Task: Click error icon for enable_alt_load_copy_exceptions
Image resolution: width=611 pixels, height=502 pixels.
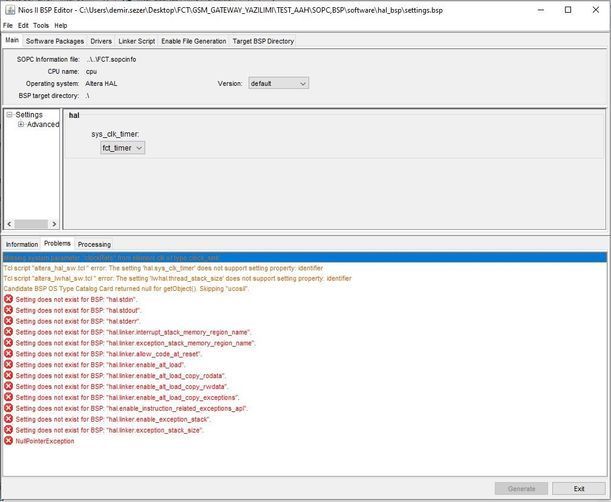Action: pos(8,398)
